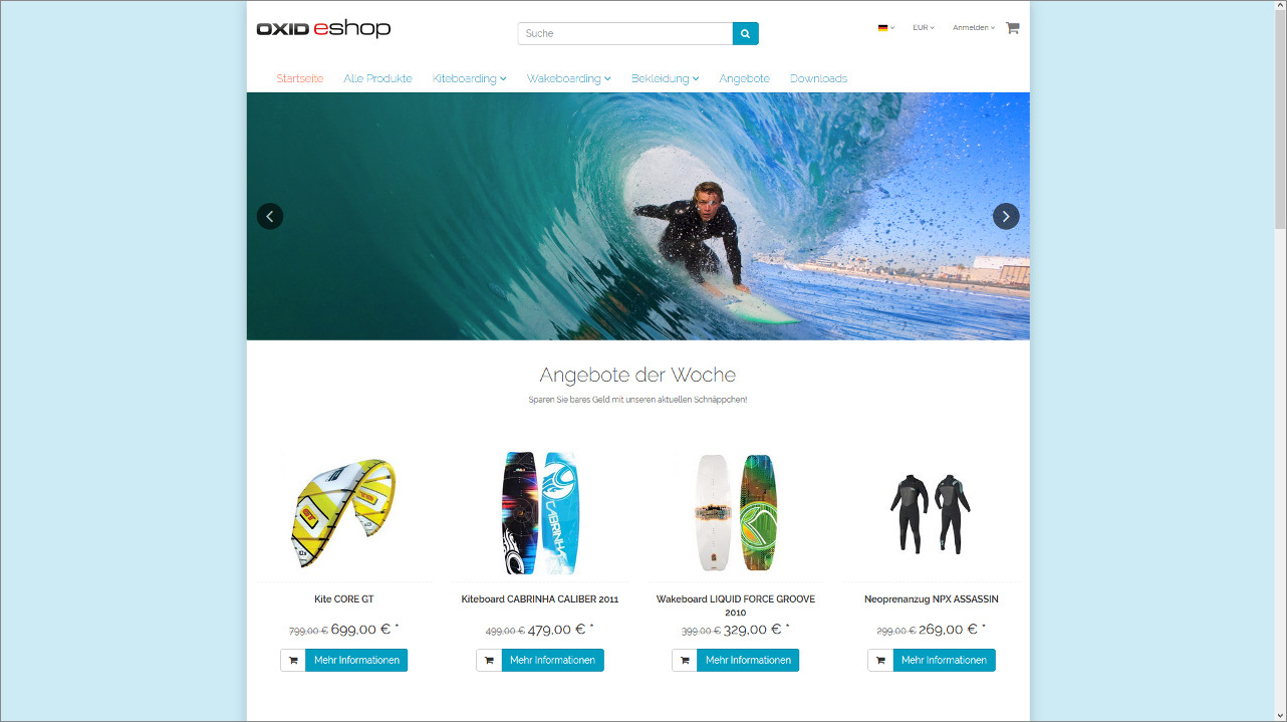
Task: Open the Downloads link in navigation
Action: [818, 78]
